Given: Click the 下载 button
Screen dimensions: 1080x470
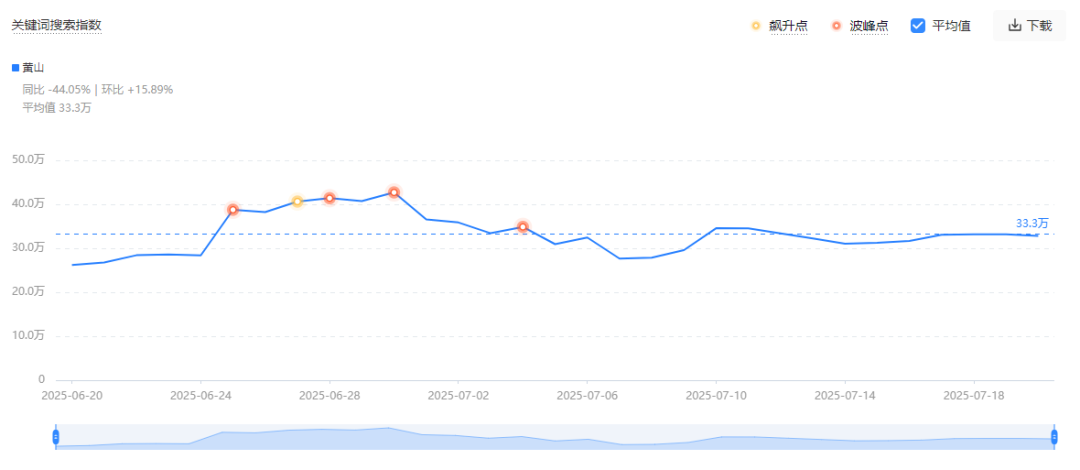Looking at the screenshot, I should pos(1029,25).
